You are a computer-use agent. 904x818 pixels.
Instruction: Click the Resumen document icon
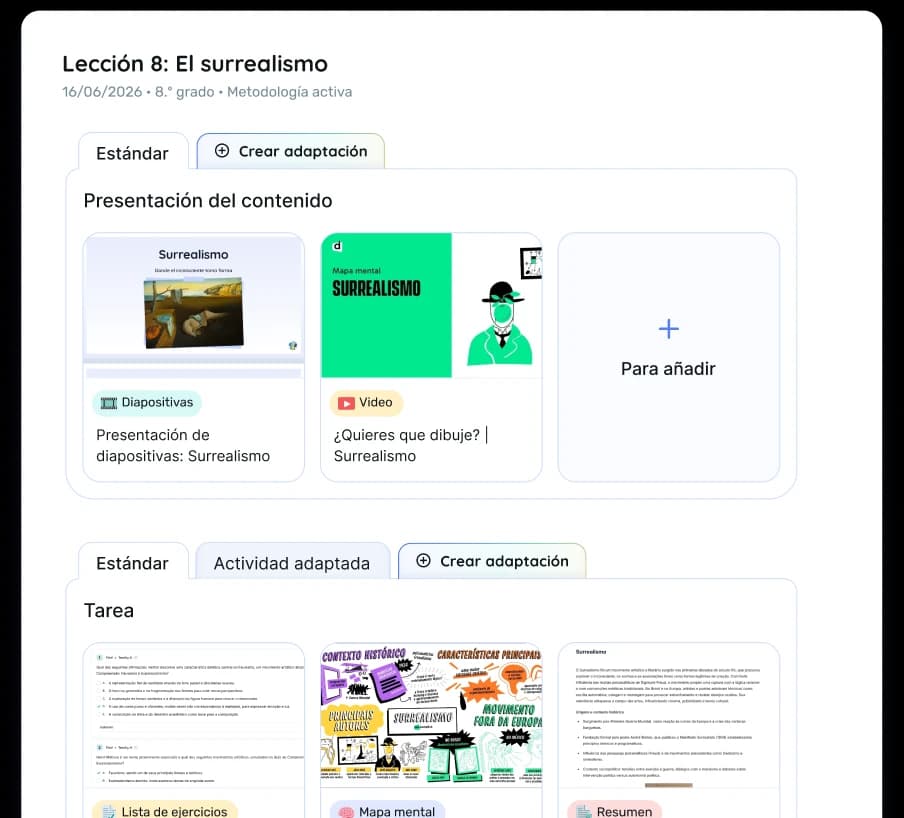(x=584, y=812)
